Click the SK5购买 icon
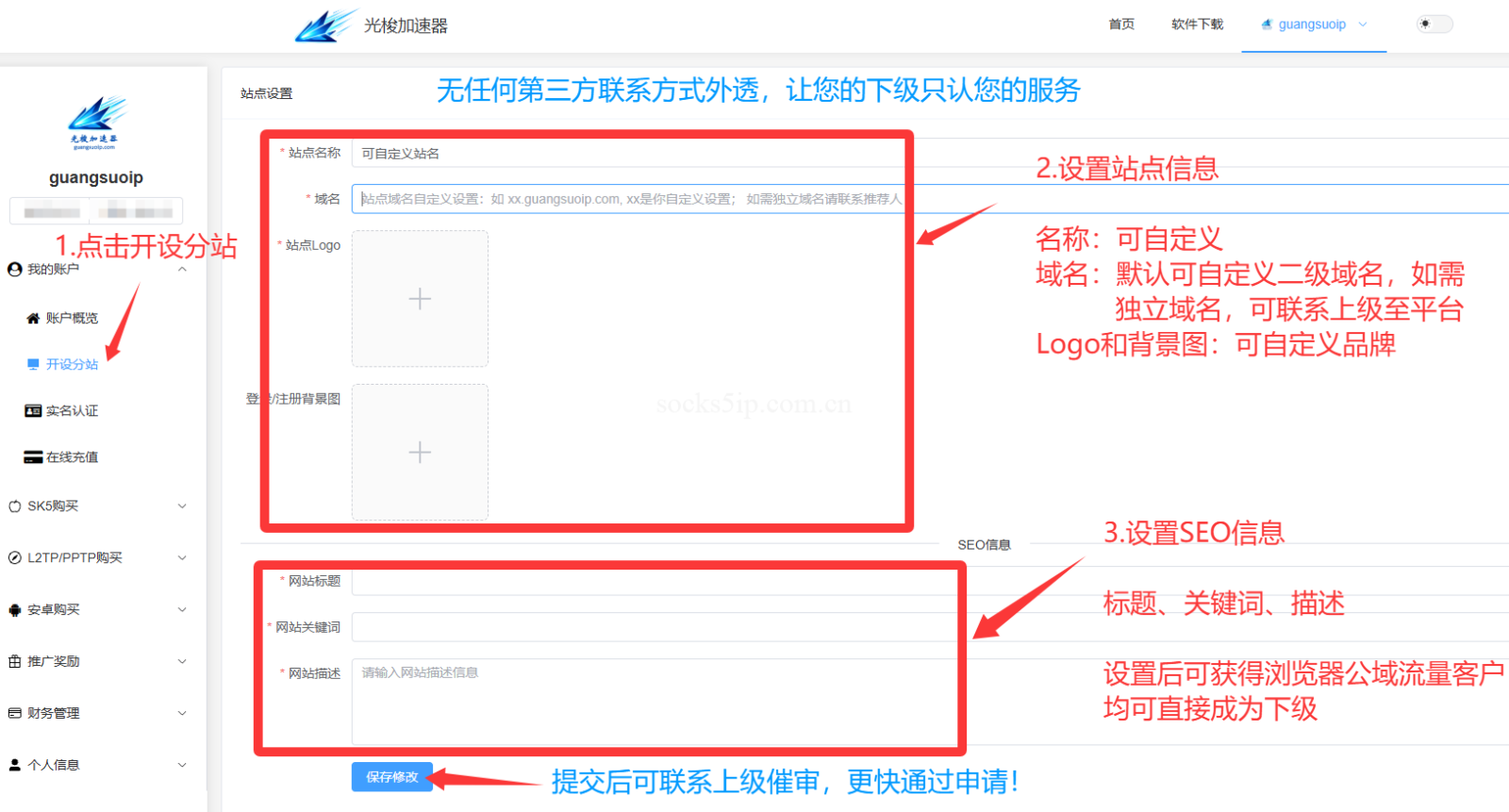 (15, 506)
